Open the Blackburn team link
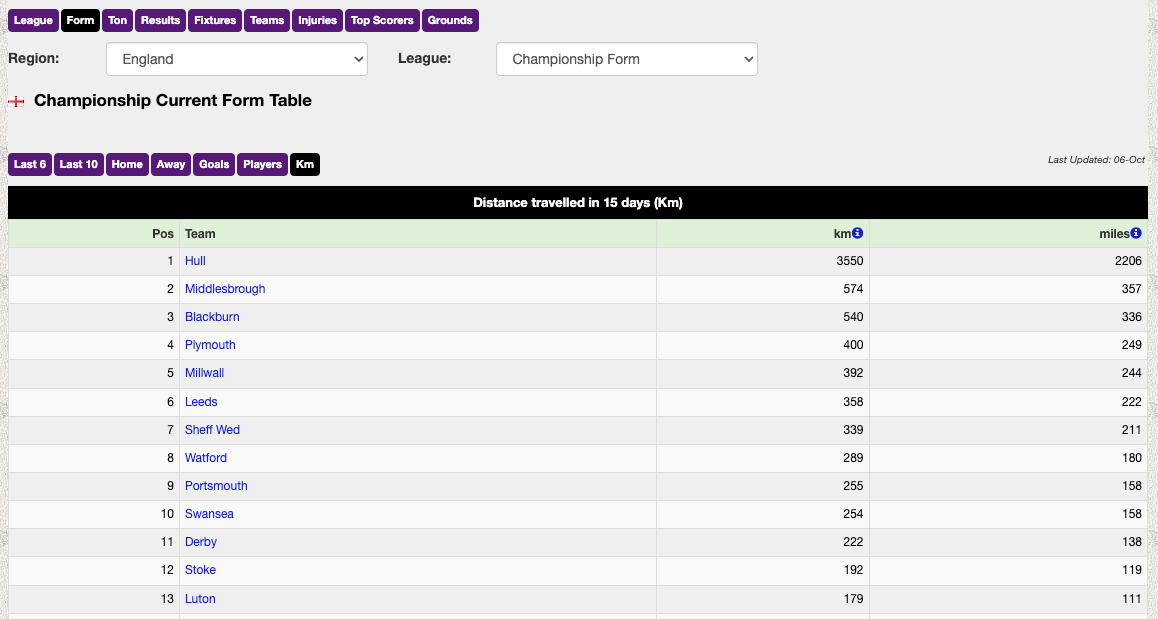 click(212, 317)
